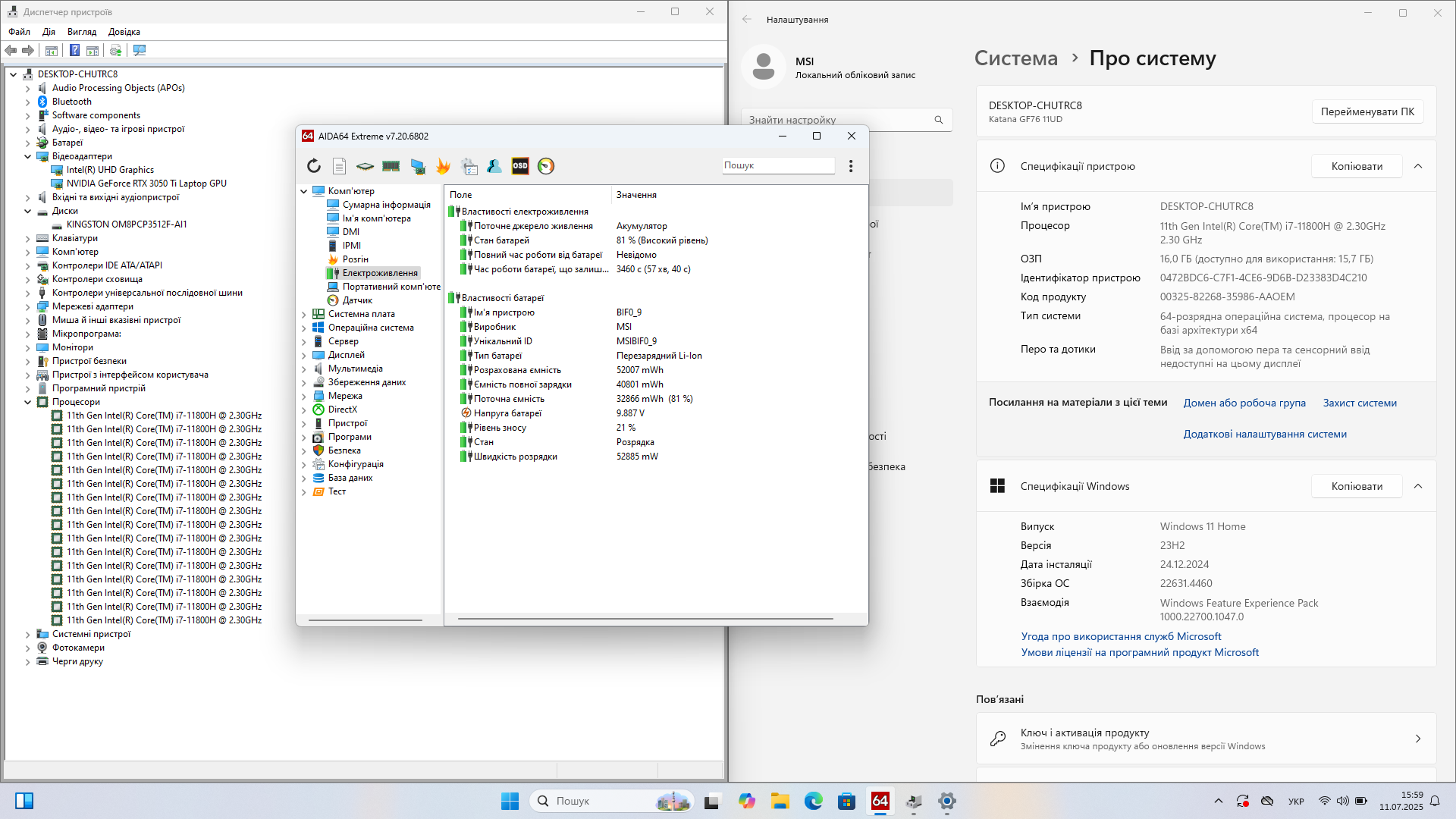
Task: Open the CPU chip tool in AIDA64 toolbar
Action: tap(365, 166)
